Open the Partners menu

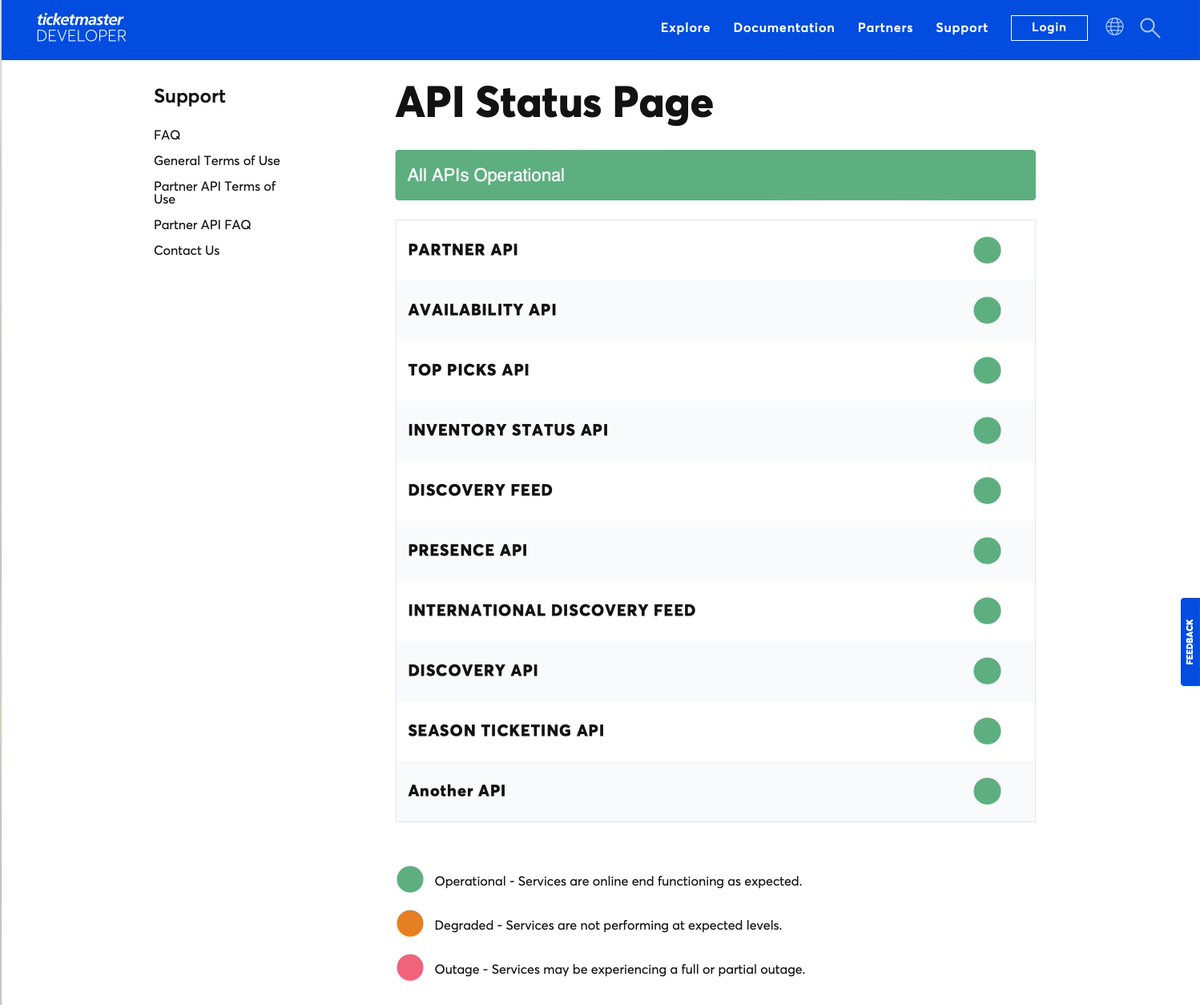click(x=885, y=28)
